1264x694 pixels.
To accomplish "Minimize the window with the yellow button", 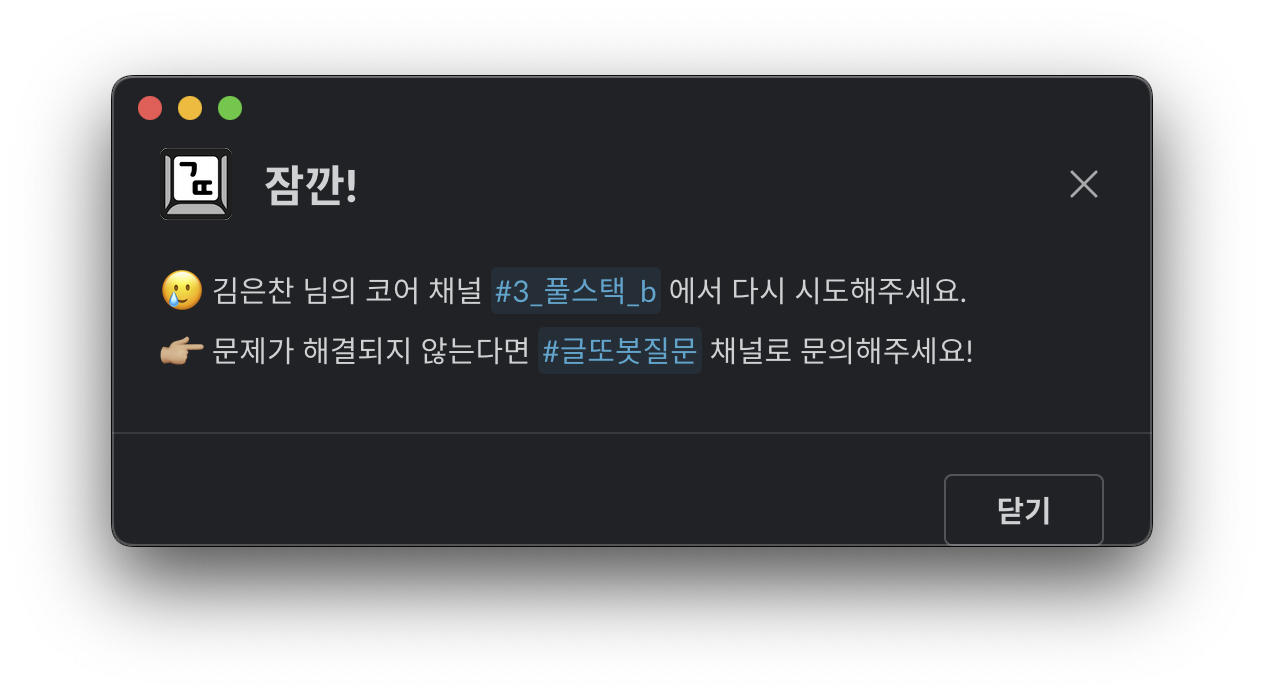I will [x=190, y=108].
